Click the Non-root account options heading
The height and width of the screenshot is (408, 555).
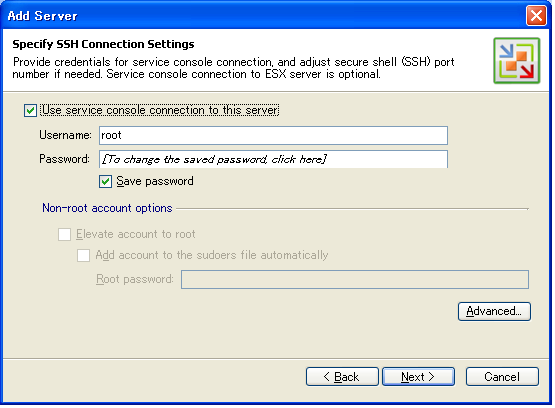pyautogui.click(x=107, y=208)
